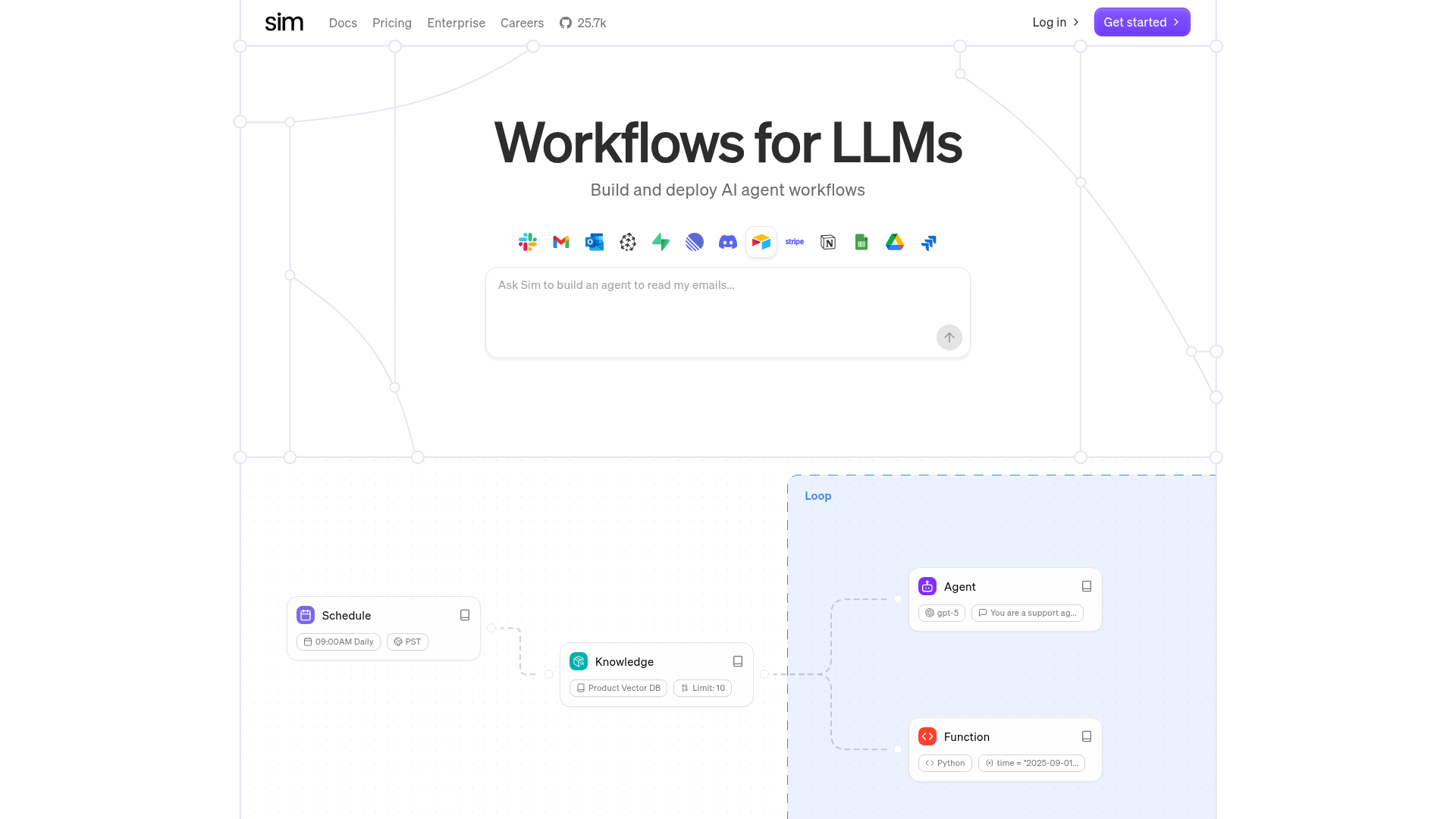The width and height of the screenshot is (1456, 819).
Task: Click the sim logo
Action: click(x=284, y=23)
